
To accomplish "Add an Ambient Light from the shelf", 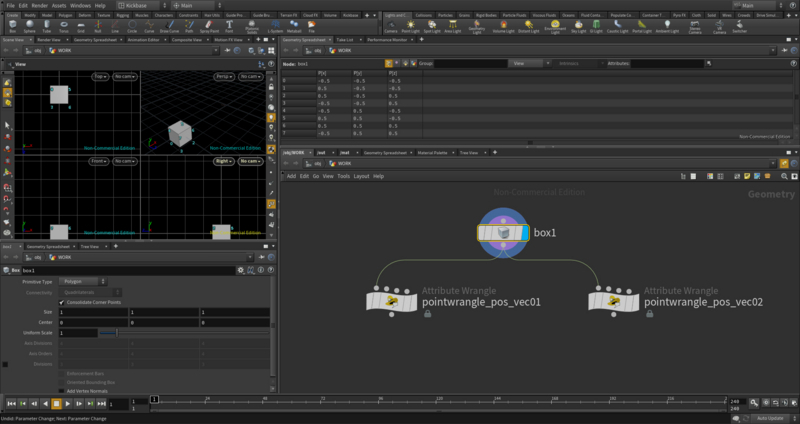I will [667, 26].
